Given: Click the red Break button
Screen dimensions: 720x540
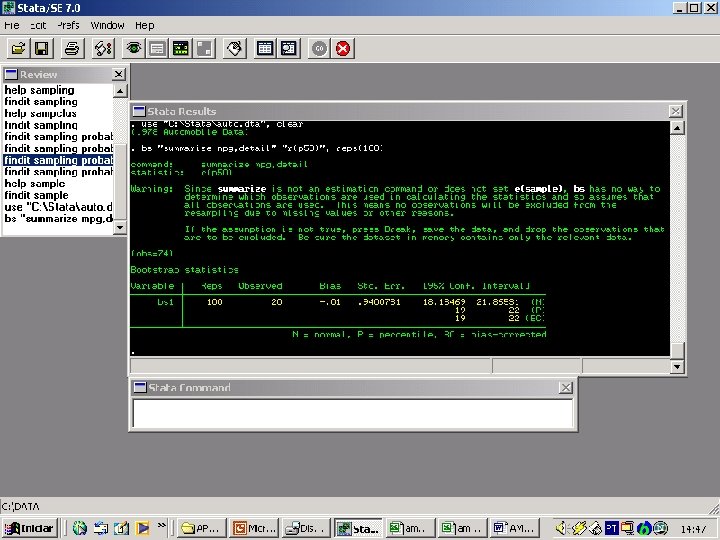Looking at the screenshot, I should (343, 48).
